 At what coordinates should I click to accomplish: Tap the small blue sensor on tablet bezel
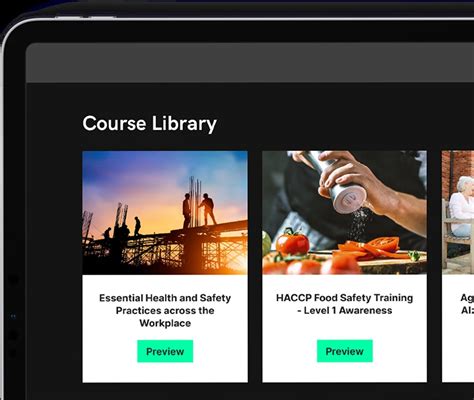tap(13, 316)
